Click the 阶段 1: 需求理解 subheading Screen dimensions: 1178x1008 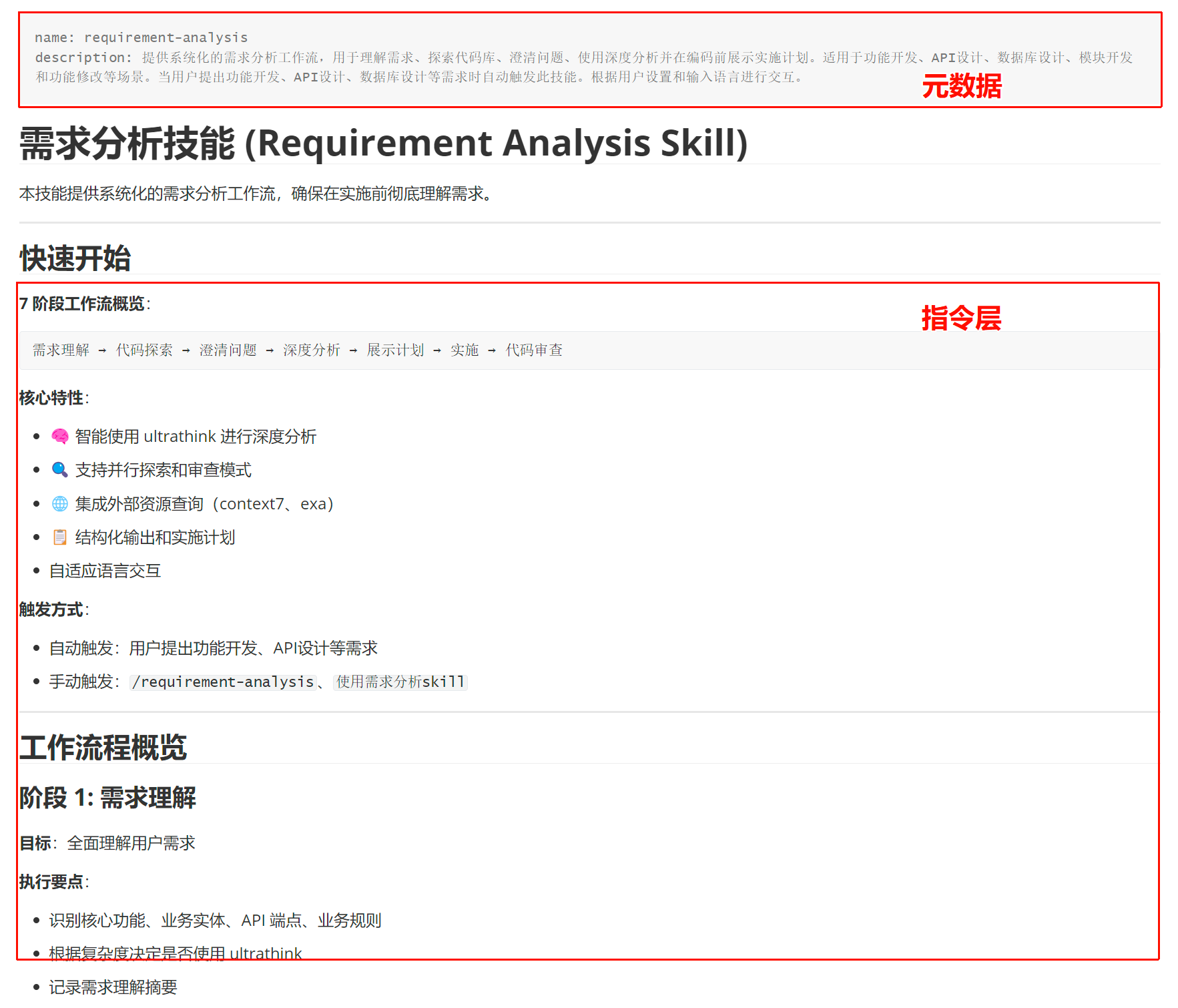(x=107, y=798)
